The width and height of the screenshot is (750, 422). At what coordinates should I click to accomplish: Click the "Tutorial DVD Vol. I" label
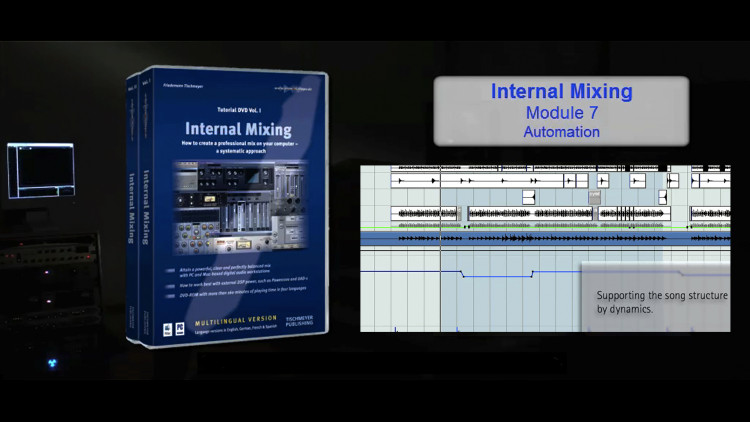tap(239, 110)
